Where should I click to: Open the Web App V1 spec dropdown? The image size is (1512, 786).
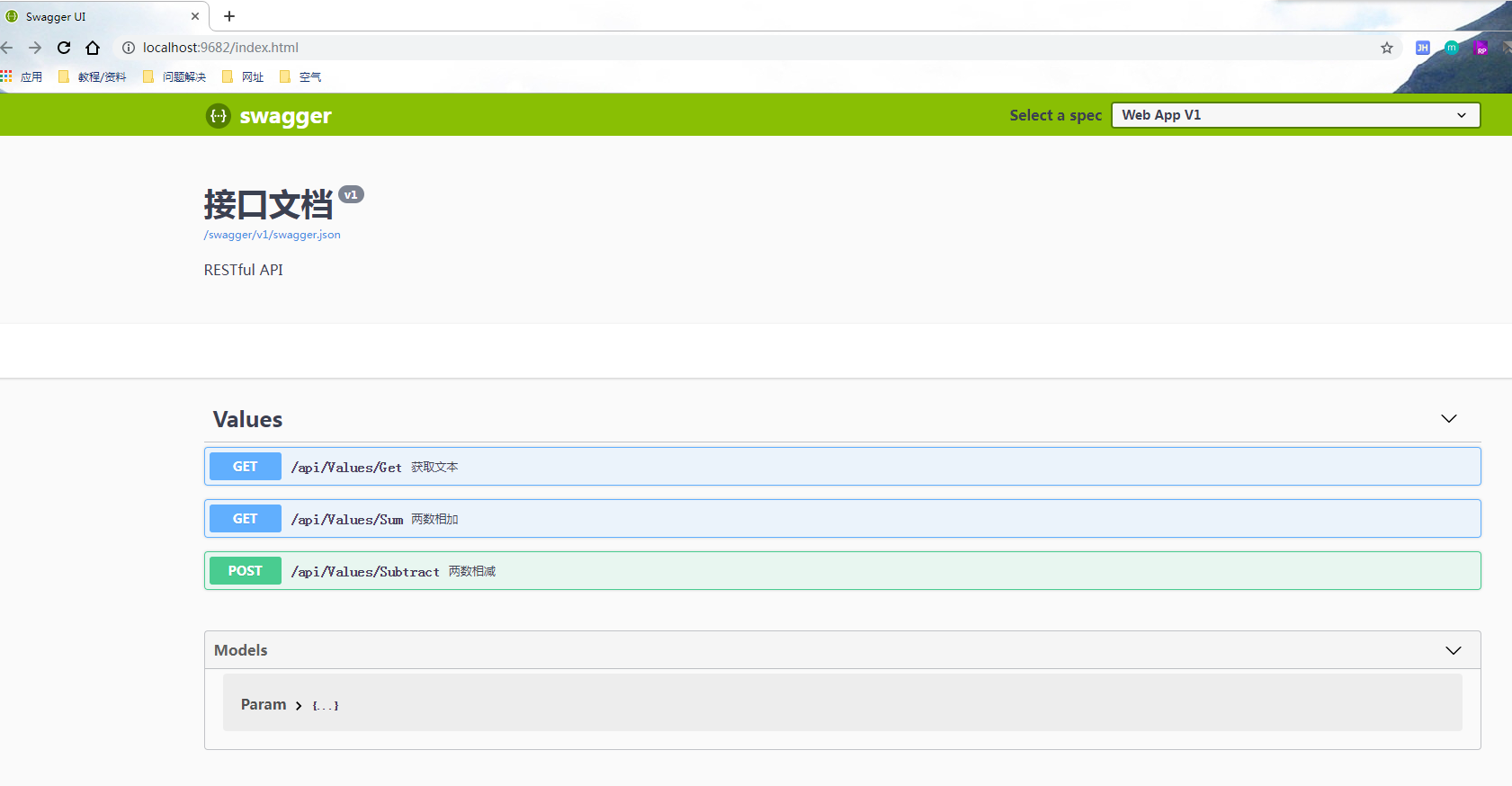(x=1295, y=115)
